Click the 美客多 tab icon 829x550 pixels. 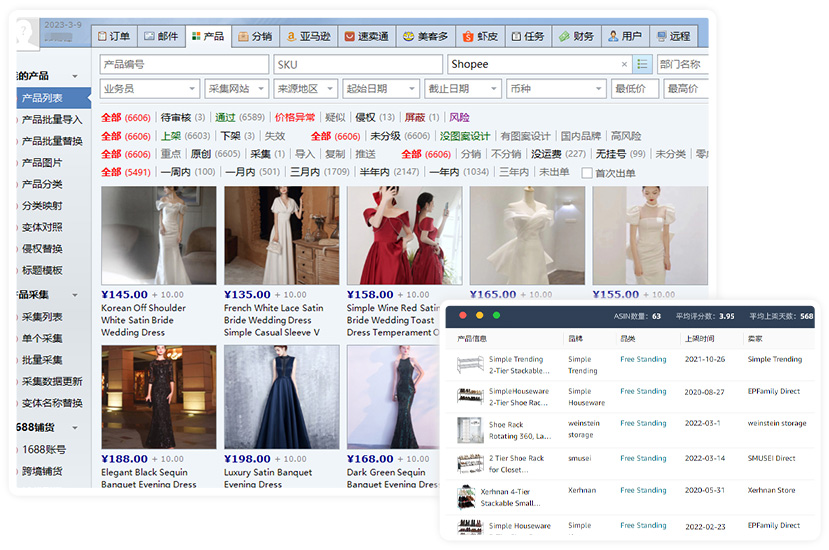(x=408, y=36)
